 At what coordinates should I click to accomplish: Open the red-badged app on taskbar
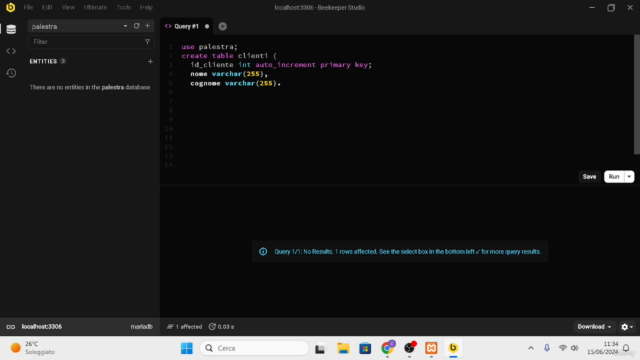409,348
